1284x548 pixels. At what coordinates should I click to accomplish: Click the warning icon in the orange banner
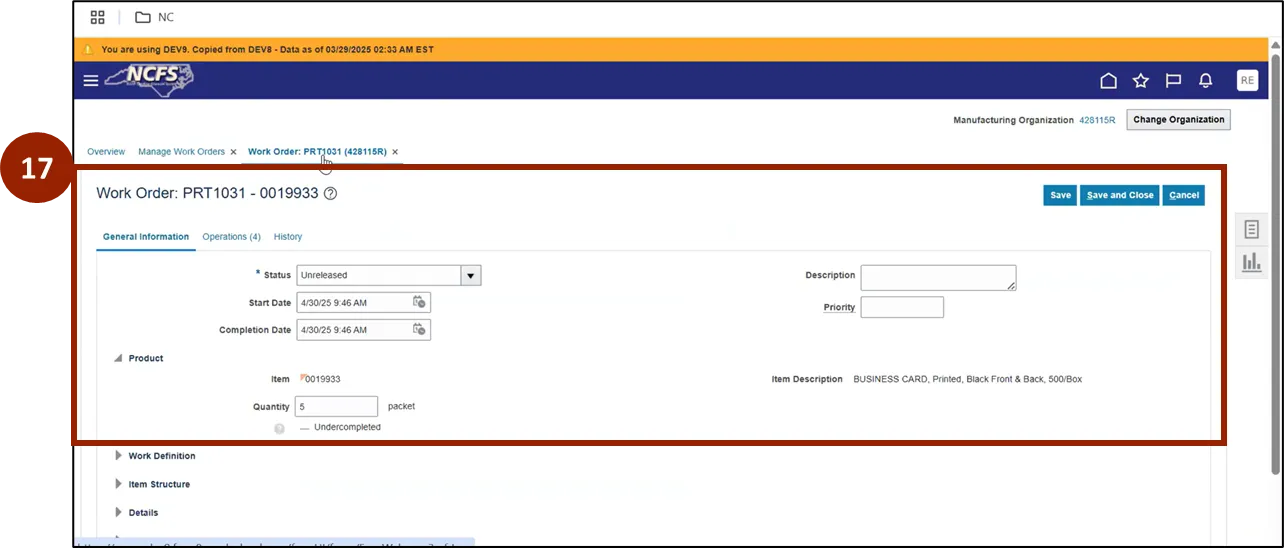(88, 49)
